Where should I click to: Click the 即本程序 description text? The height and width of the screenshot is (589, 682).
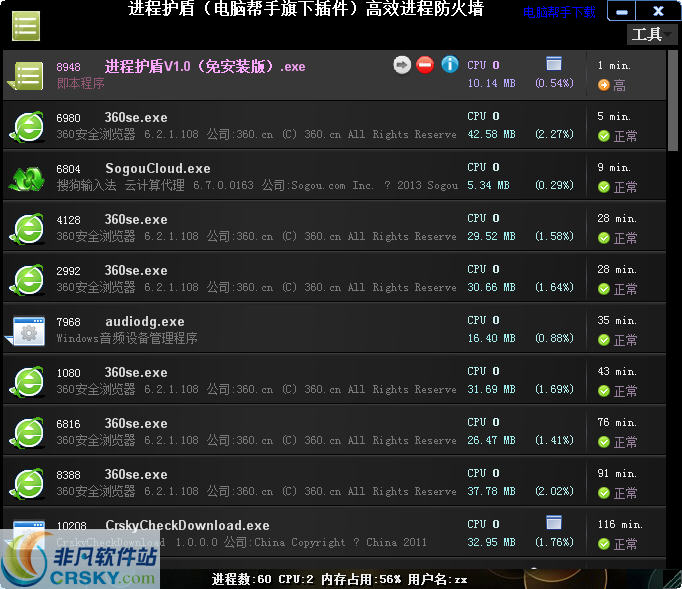[80, 83]
